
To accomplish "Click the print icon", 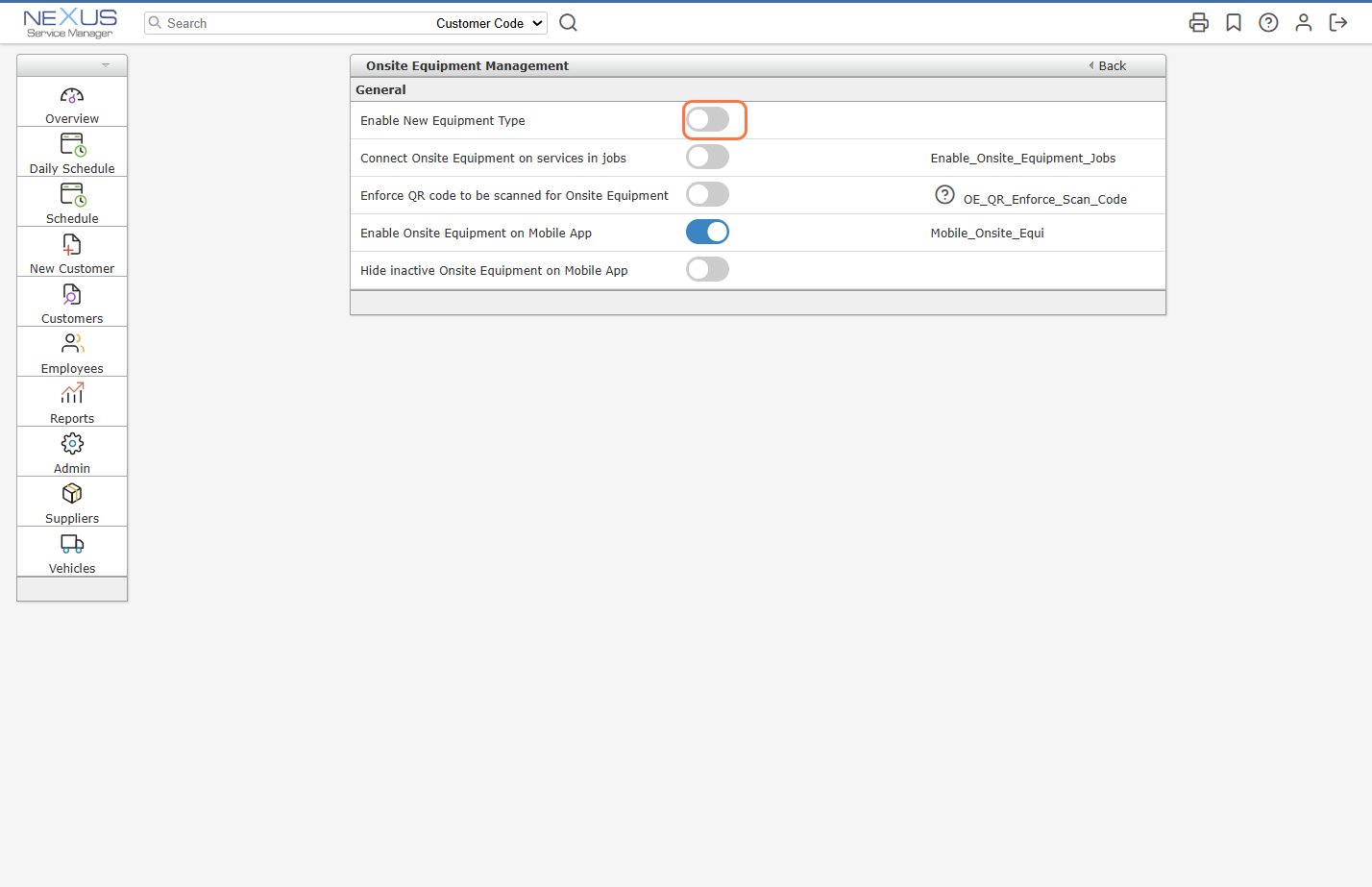I will tap(1199, 23).
